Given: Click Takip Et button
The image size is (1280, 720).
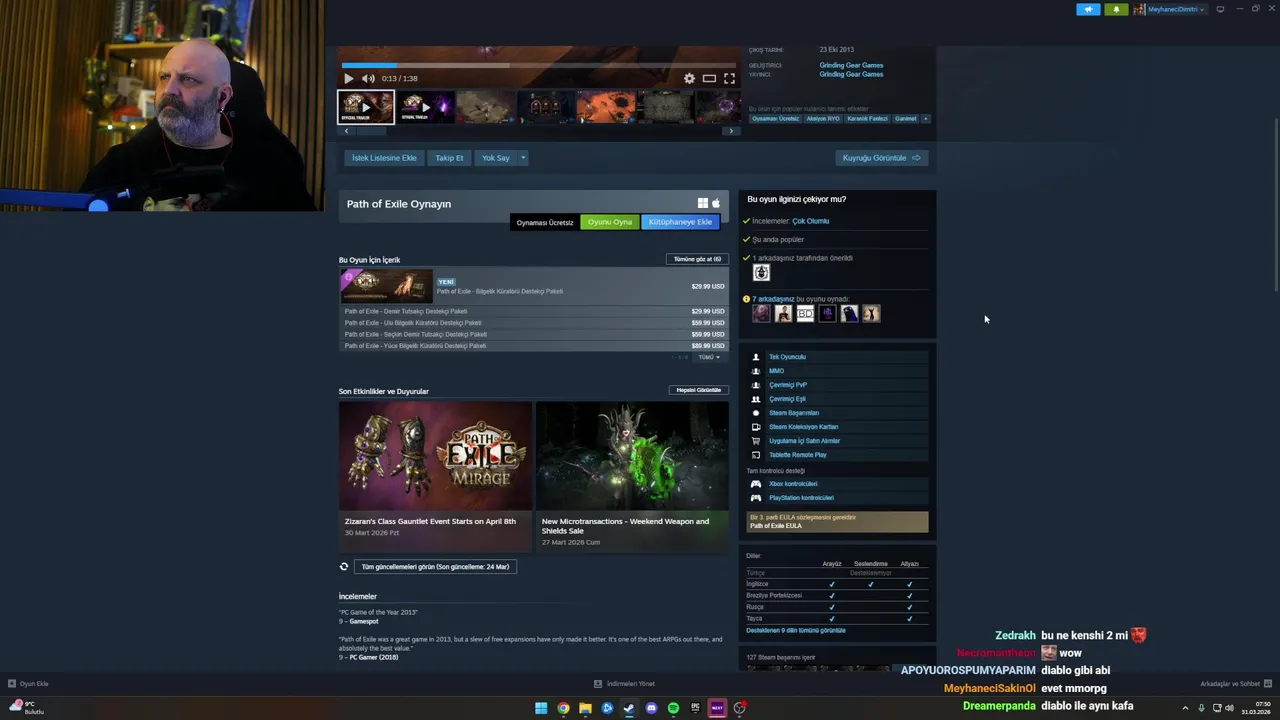Looking at the screenshot, I should [x=449, y=158].
